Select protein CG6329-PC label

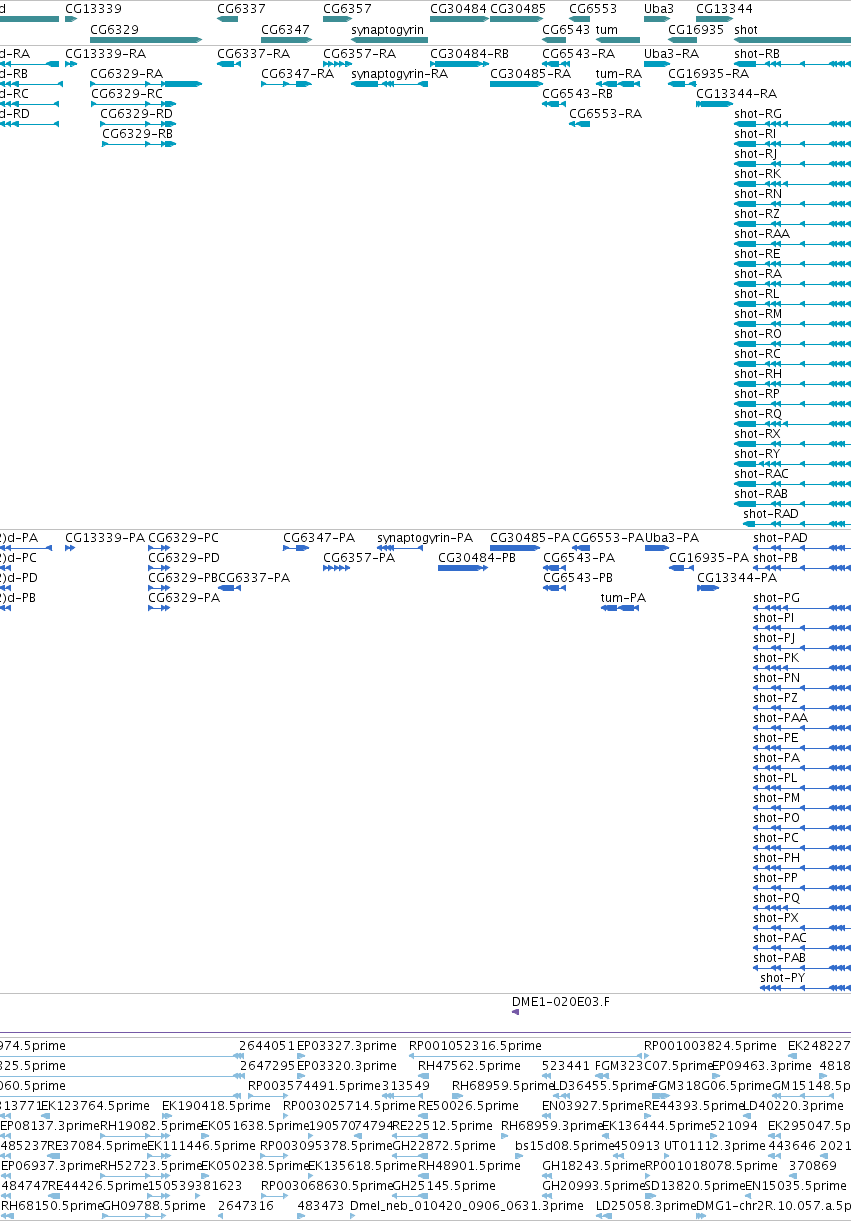coord(183,537)
